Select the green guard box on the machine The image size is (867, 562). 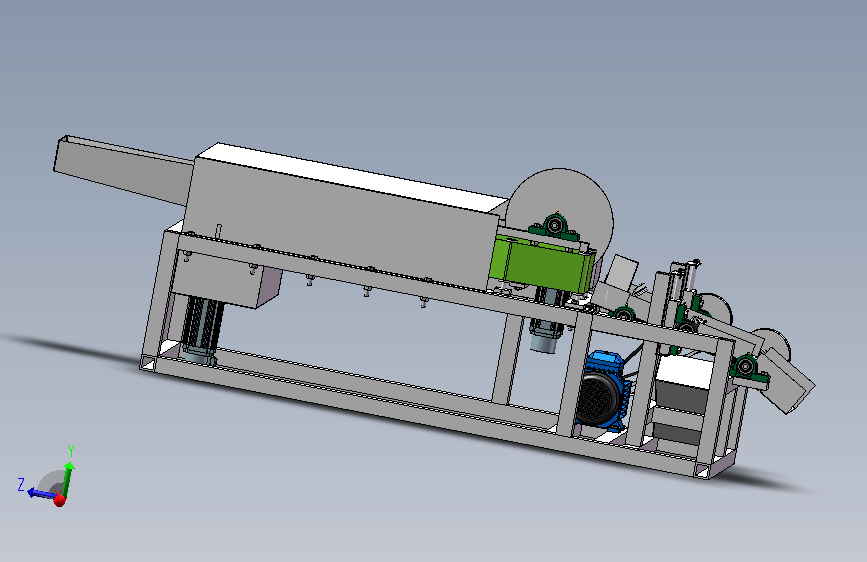click(x=542, y=265)
